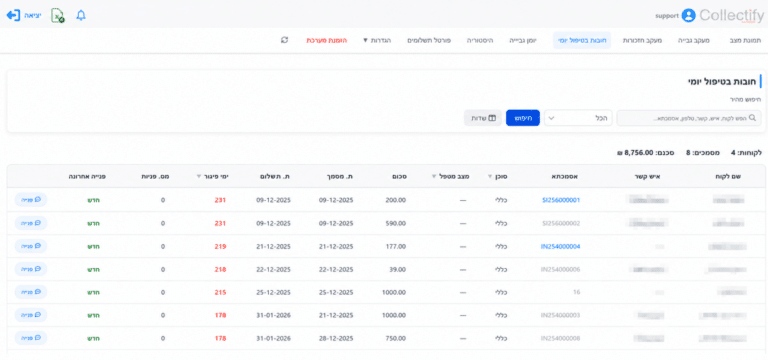Open the שדות columns button

[x=483, y=118]
